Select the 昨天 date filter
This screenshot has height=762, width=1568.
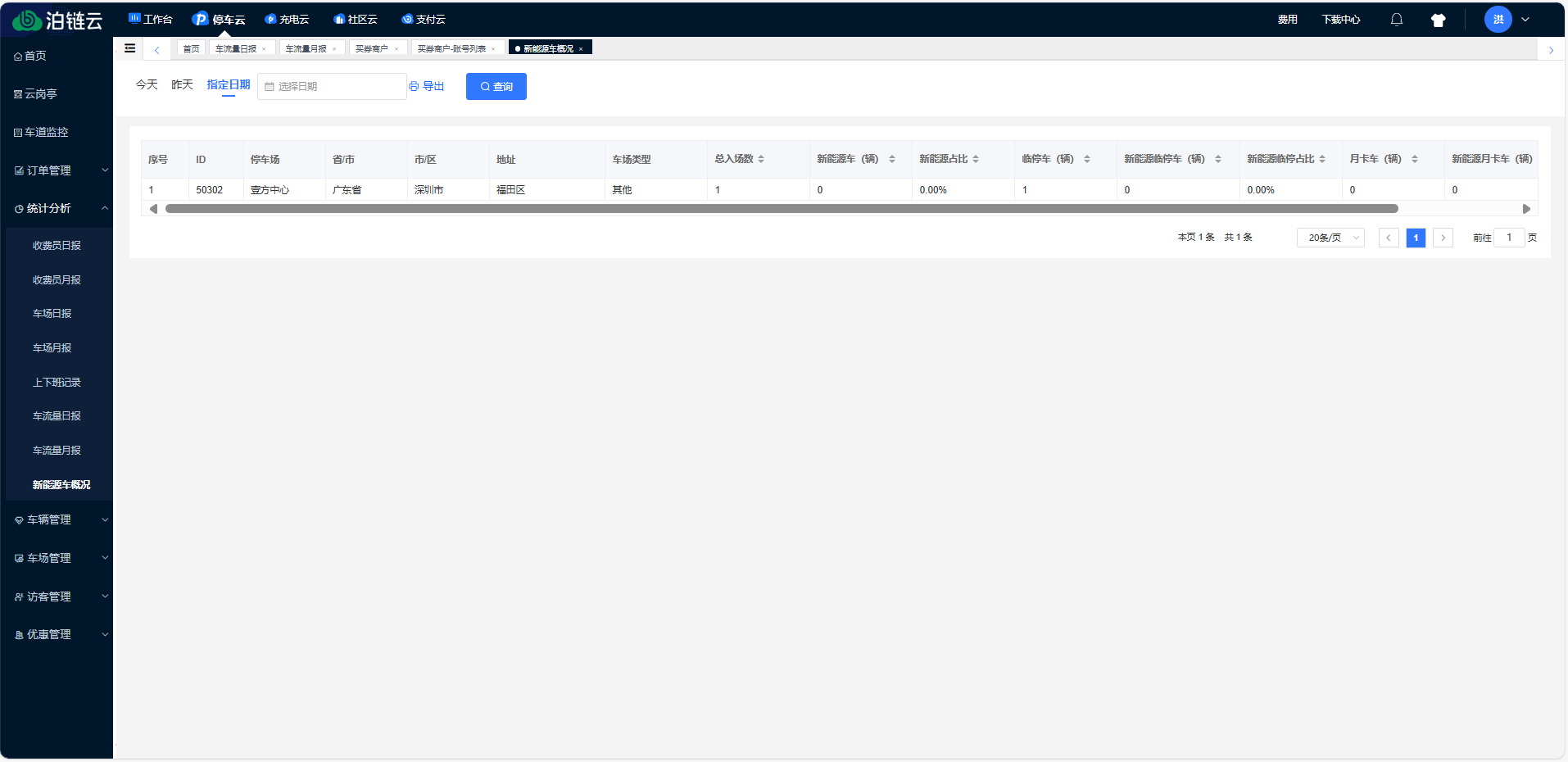click(x=182, y=84)
